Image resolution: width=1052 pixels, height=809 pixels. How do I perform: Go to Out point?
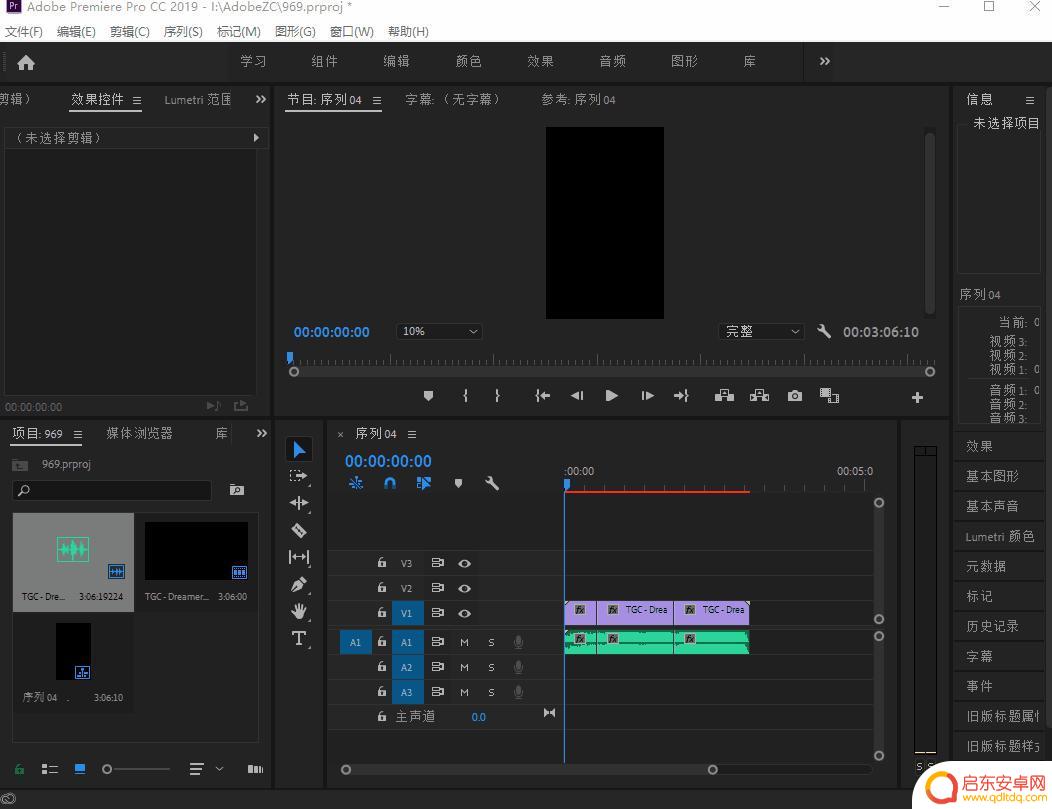click(x=682, y=396)
